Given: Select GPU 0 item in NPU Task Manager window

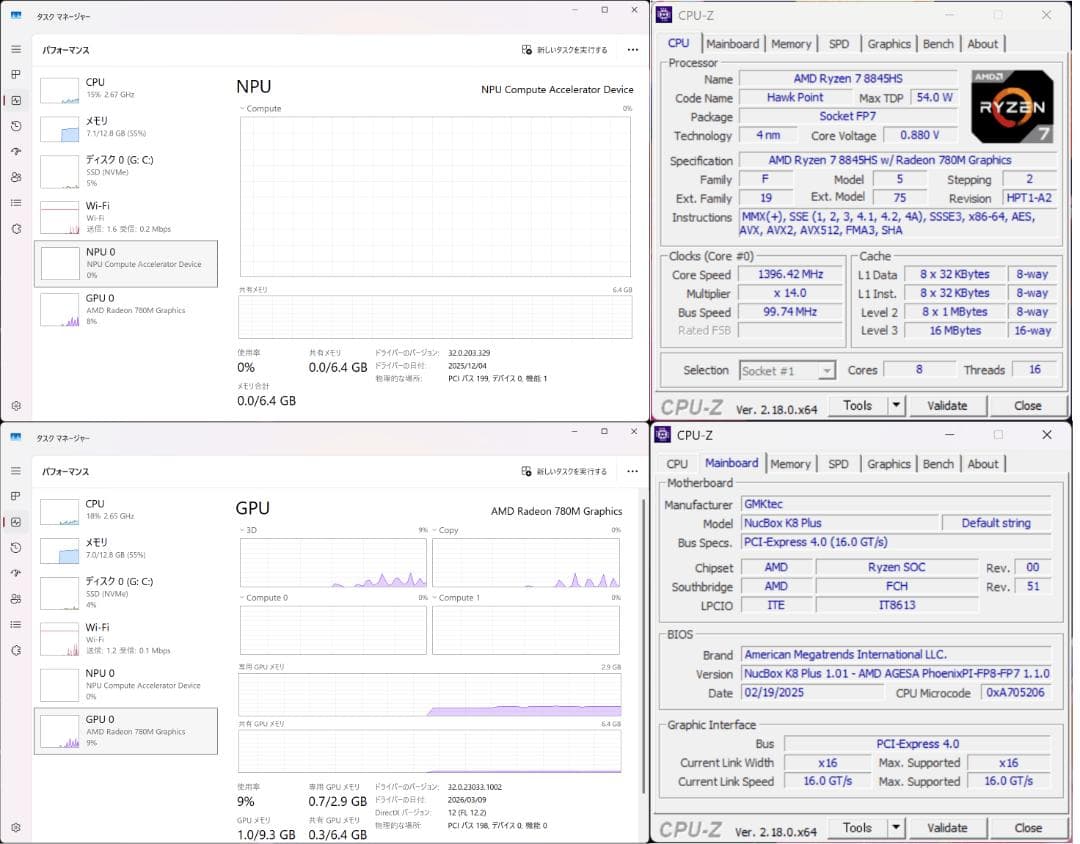Looking at the screenshot, I should (x=126, y=309).
